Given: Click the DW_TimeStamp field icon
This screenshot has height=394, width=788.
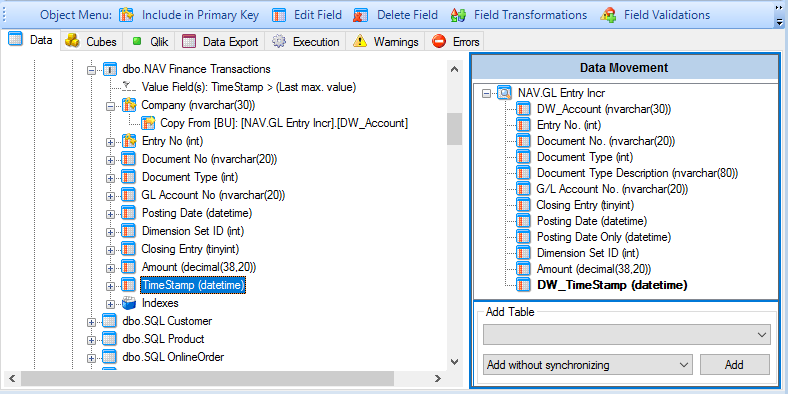Looking at the screenshot, I should pyautogui.click(x=524, y=285).
